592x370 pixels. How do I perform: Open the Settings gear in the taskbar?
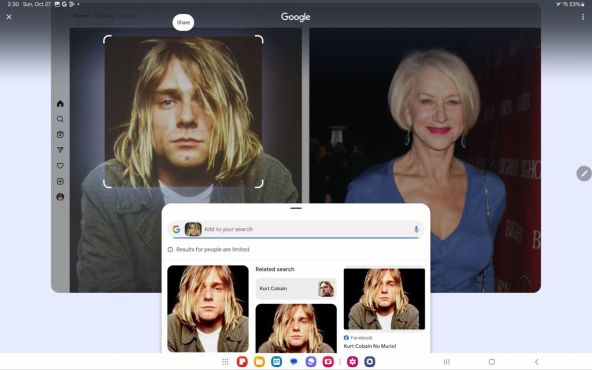pos(370,362)
